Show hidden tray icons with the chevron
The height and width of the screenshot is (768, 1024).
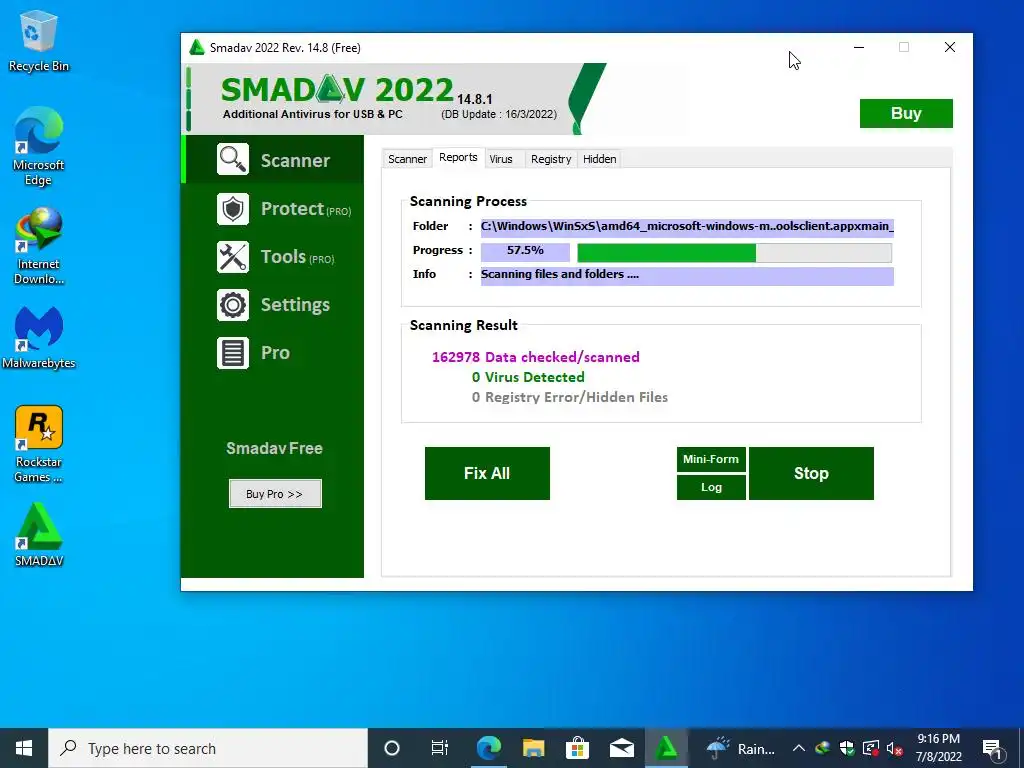pos(799,748)
